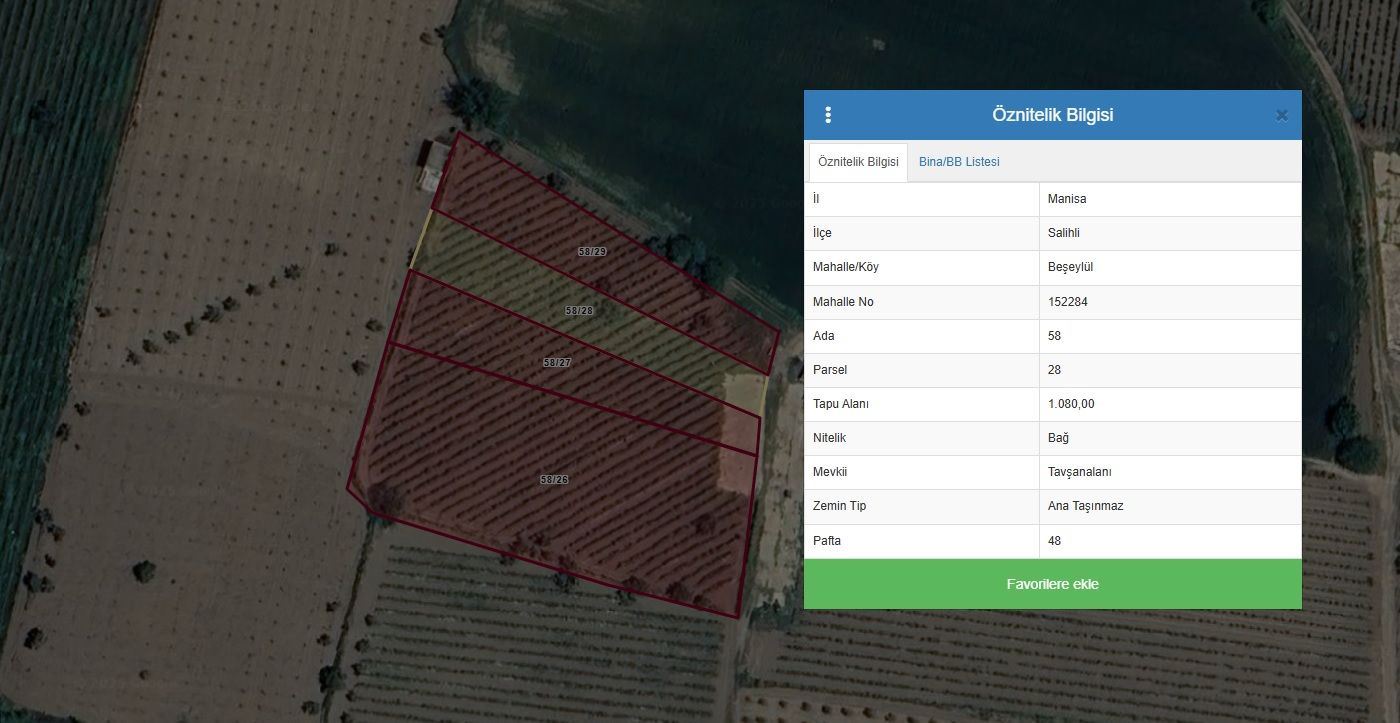Close the Öznitelik Bilgisi panel
The image size is (1400, 723).
coord(1281,116)
